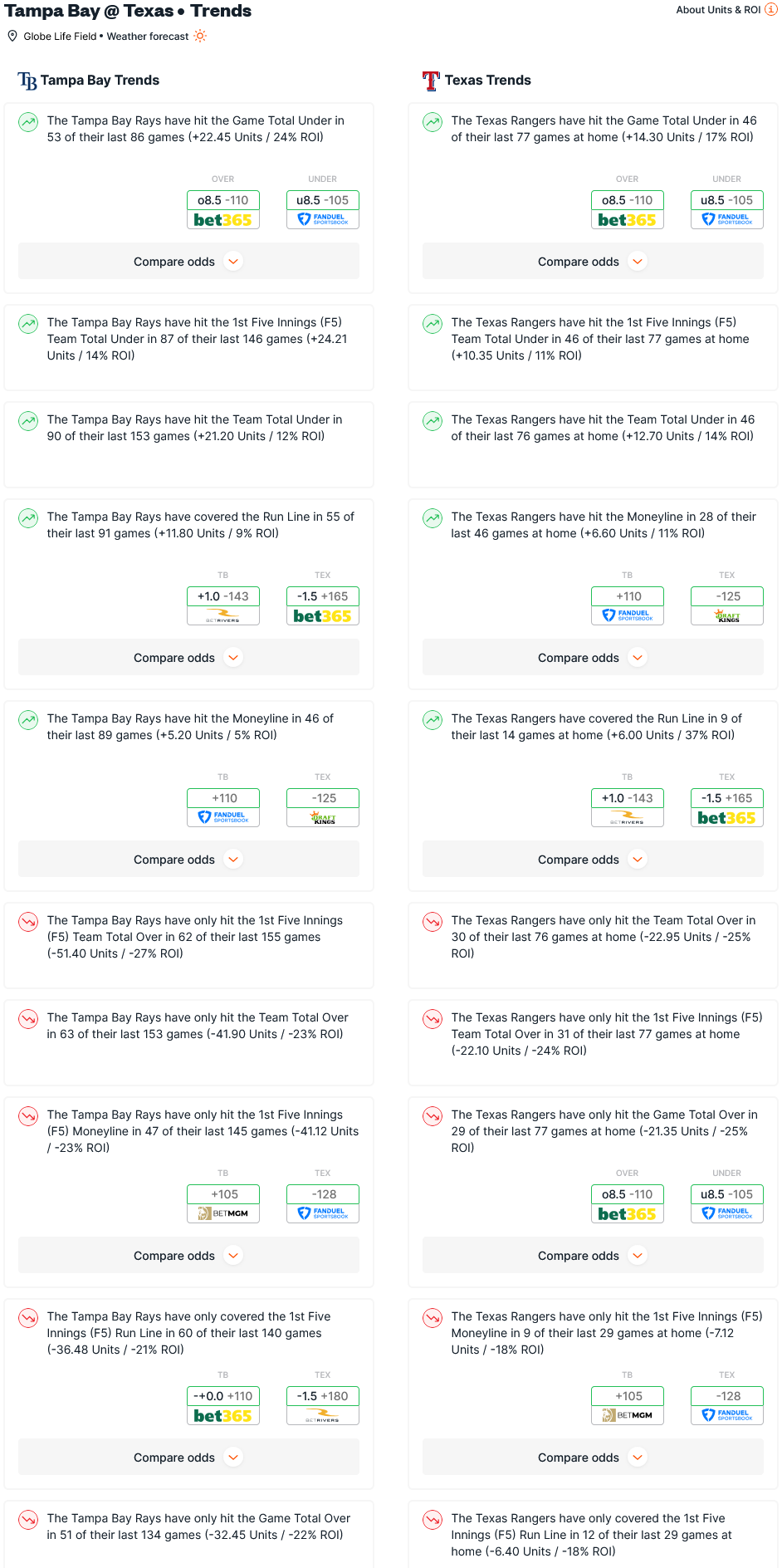Click the Globe Life Field location pin icon

(12, 36)
